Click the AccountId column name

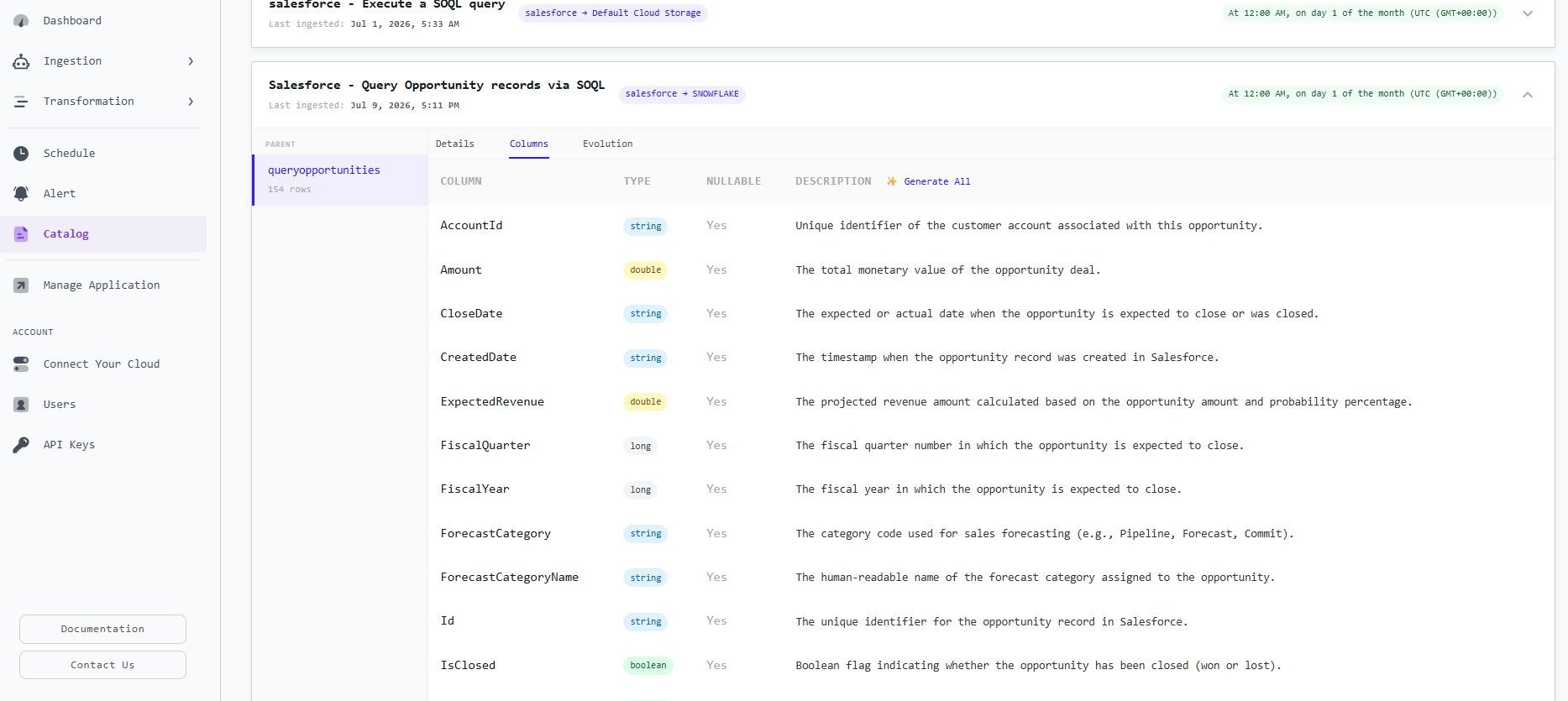coord(471,226)
